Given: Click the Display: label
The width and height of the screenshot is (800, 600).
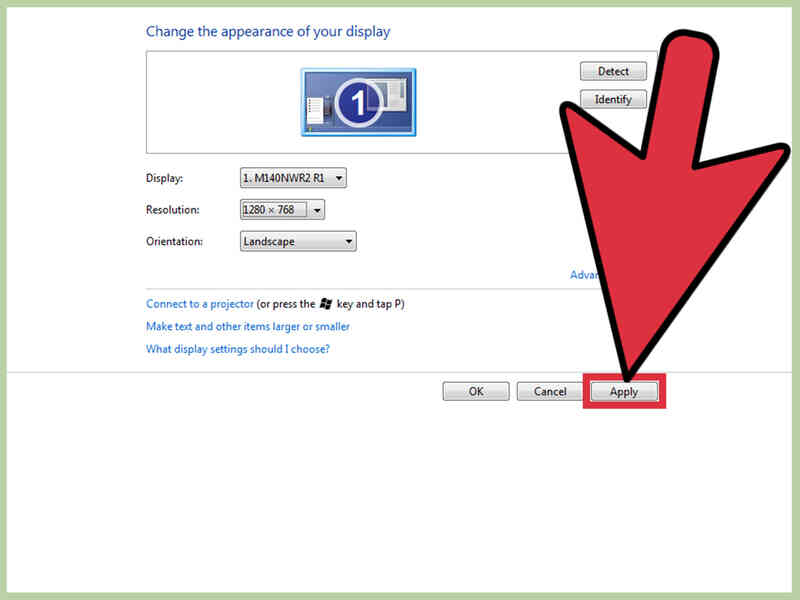Looking at the screenshot, I should (x=164, y=178).
